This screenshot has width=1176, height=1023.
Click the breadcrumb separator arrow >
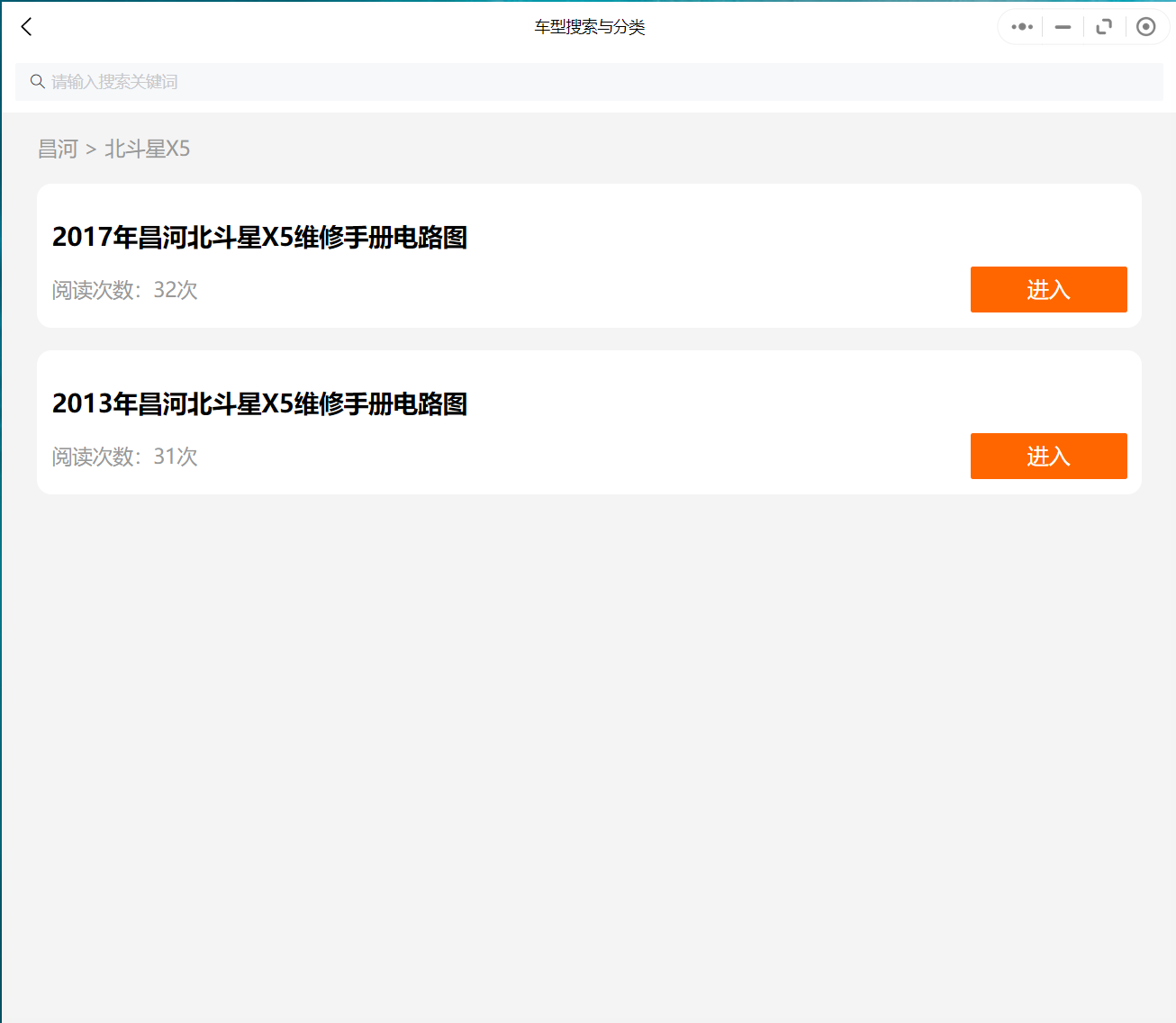[90, 149]
